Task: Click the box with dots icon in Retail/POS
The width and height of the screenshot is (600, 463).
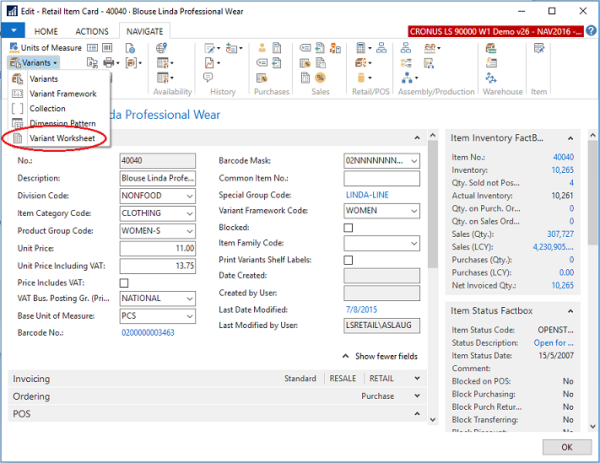Action: pyautogui.click(x=361, y=62)
